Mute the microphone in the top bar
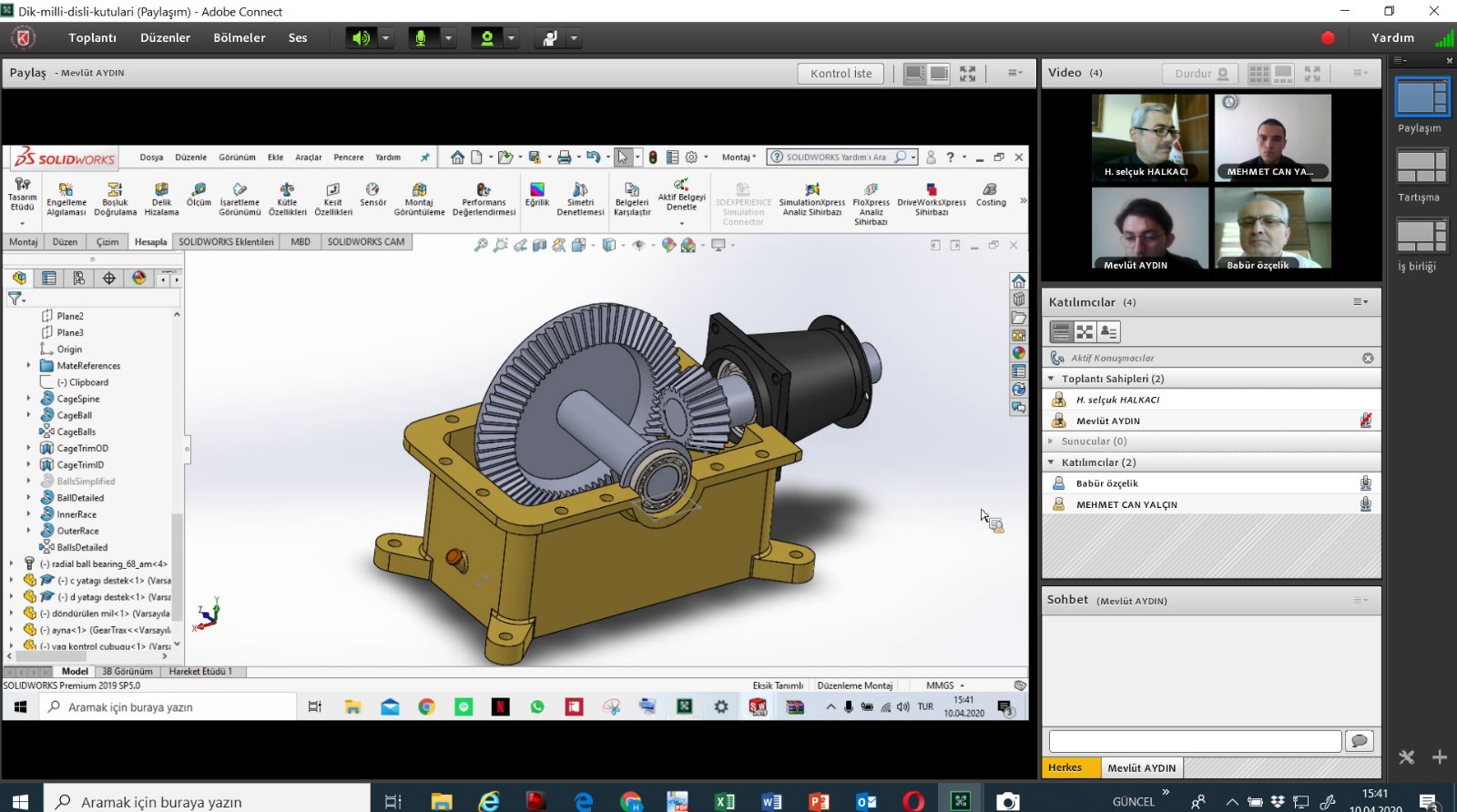The image size is (1457, 812). tap(421, 38)
